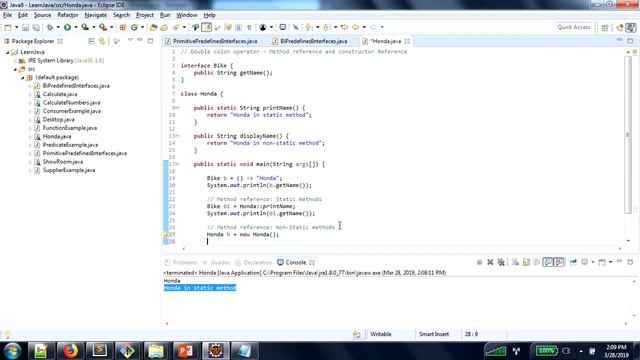Collapse the src folder node
This screenshot has height=360, width=640.
16,69
